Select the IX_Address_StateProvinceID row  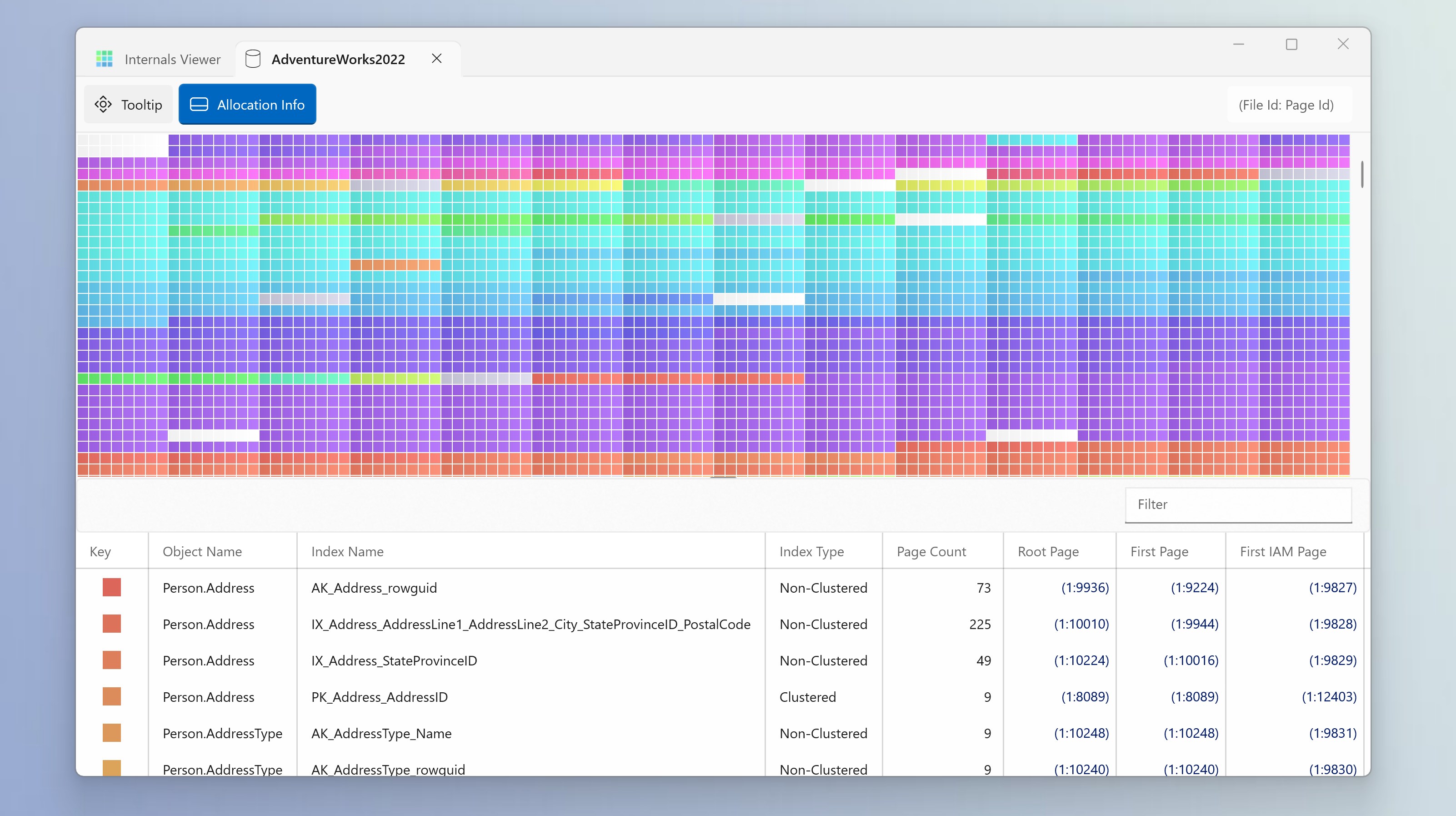pos(723,660)
